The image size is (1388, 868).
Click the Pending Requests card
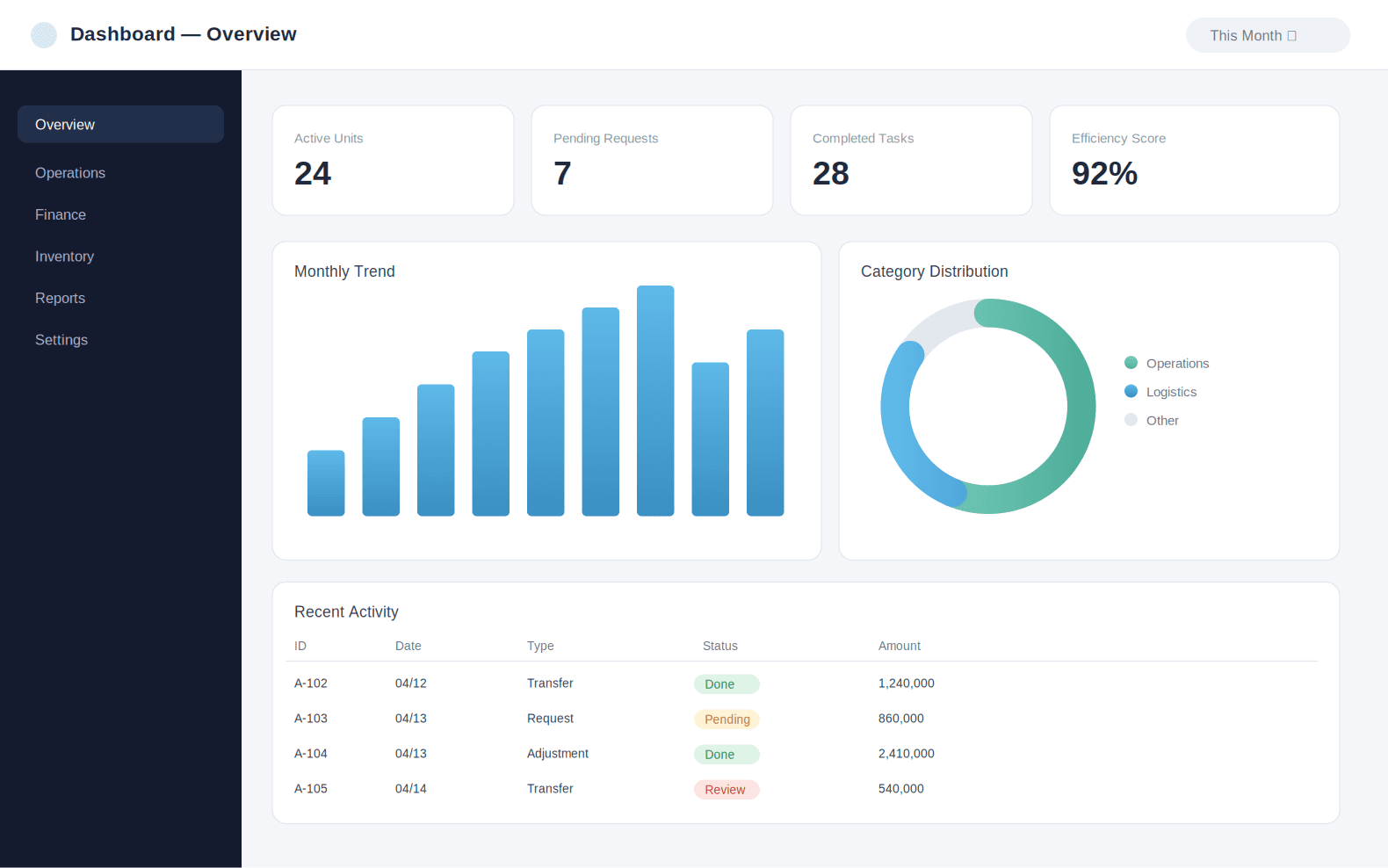(x=652, y=160)
